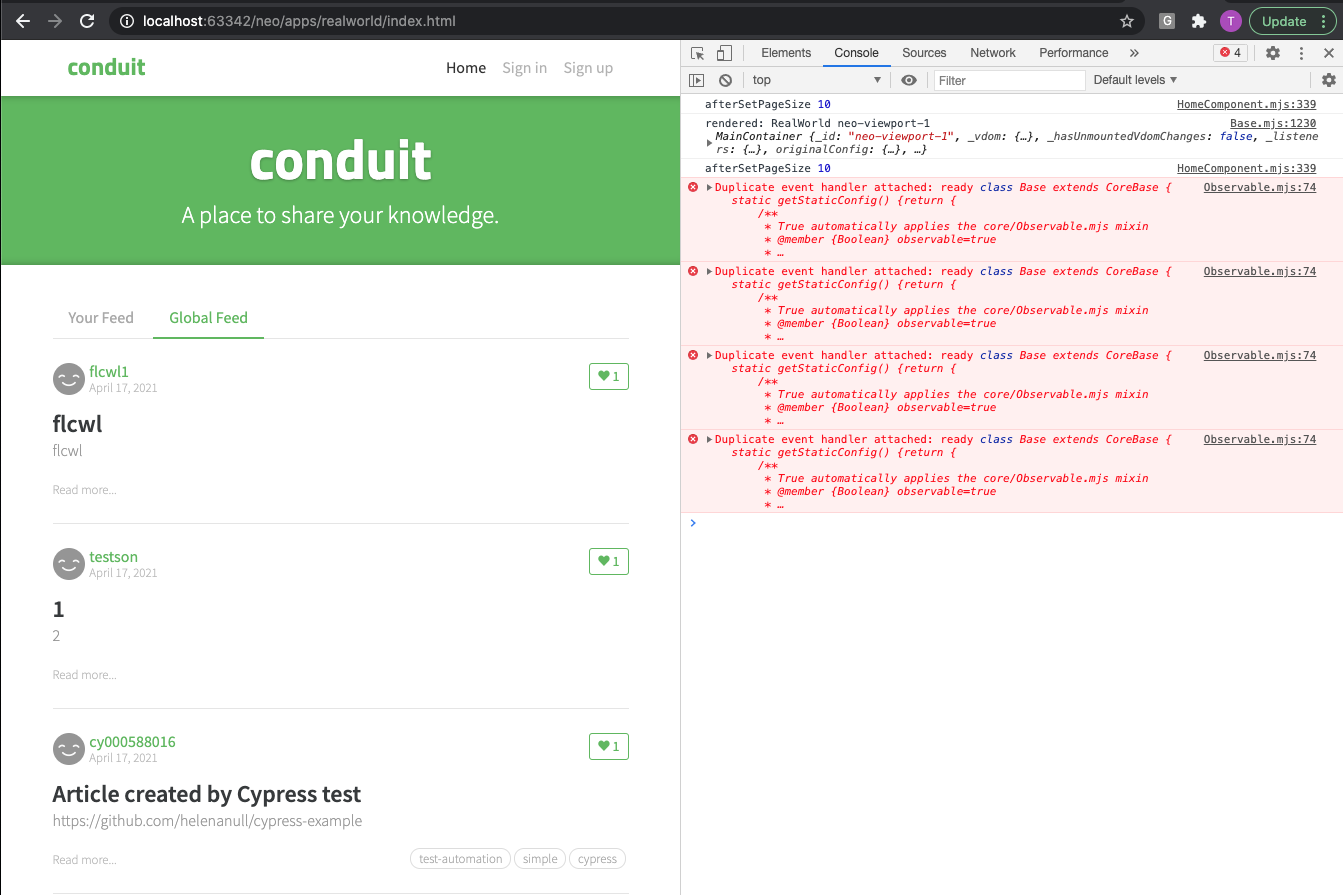Screen dimensions: 1343x895
Task: Open author link testson
Action: [113, 557]
